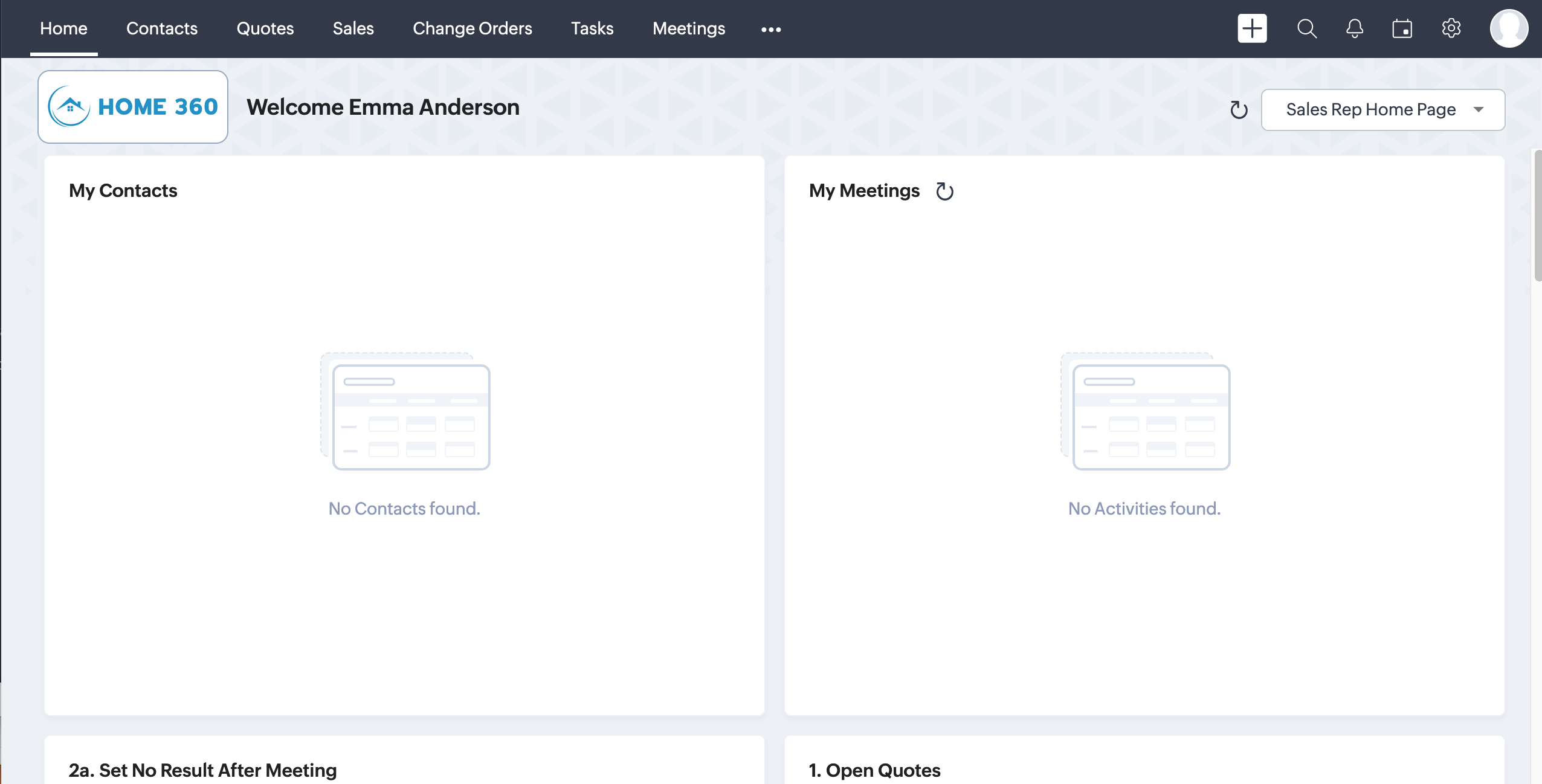Open the calendar icon in top bar
Viewport: 1542px width, 784px height.
1402,28
